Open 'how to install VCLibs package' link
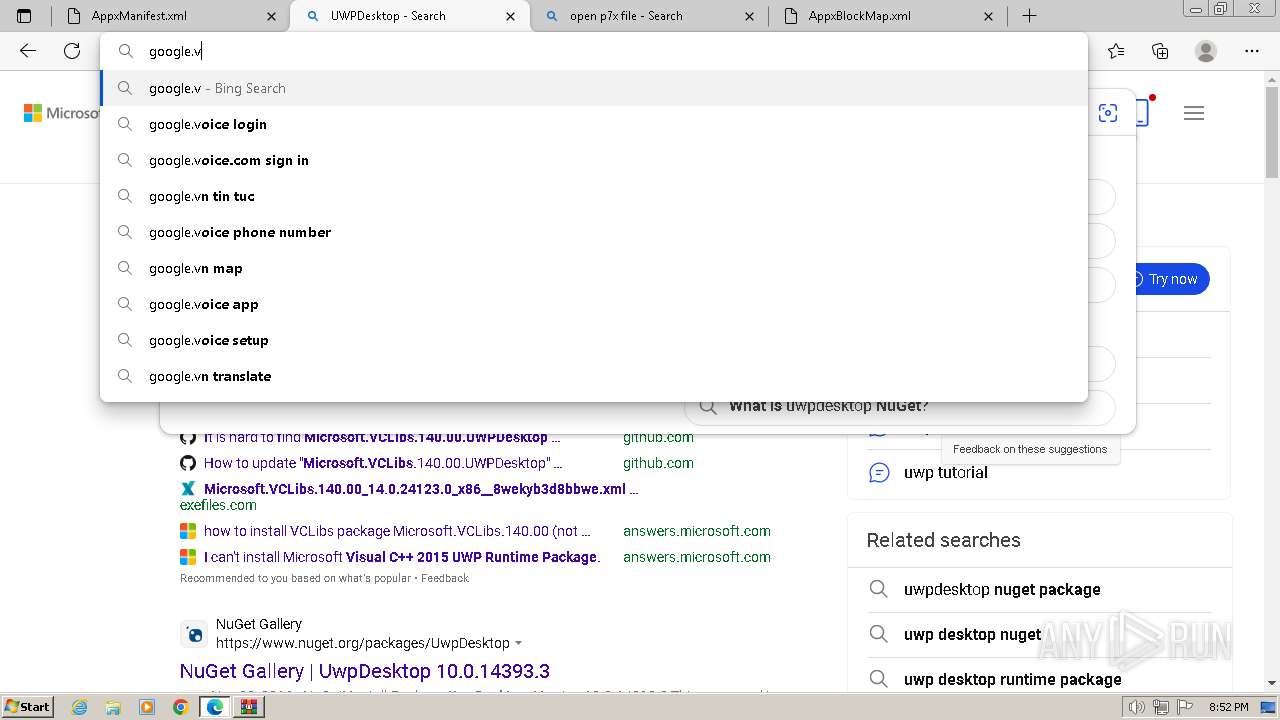The width and height of the screenshot is (1280, 720). (397, 531)
